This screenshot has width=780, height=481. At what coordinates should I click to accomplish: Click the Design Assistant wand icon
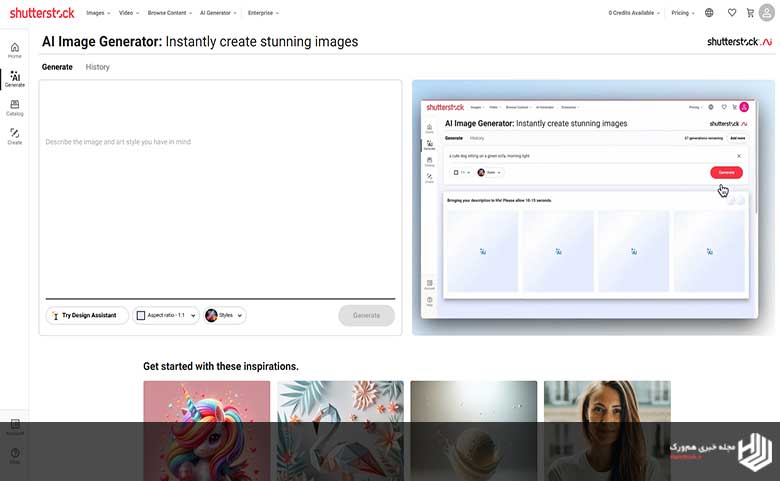55,315
